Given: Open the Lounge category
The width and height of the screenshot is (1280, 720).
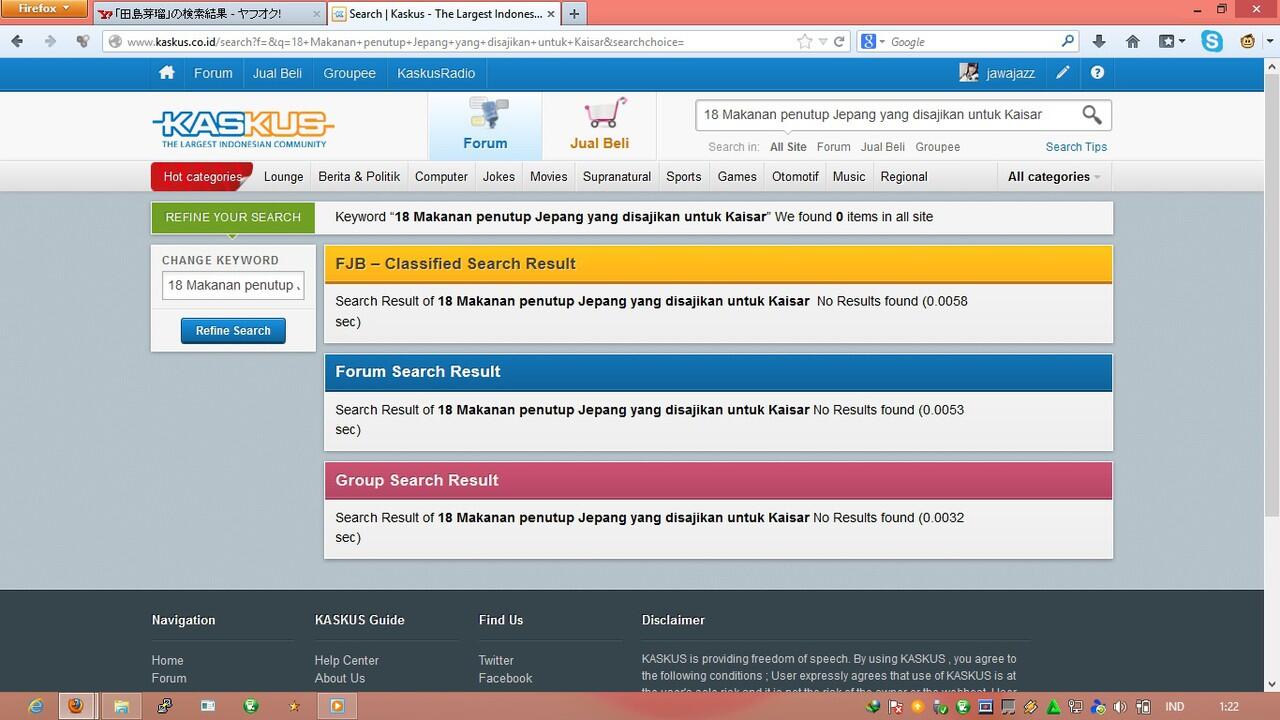Looking at the screenshot, I should [x=283, y=177].
